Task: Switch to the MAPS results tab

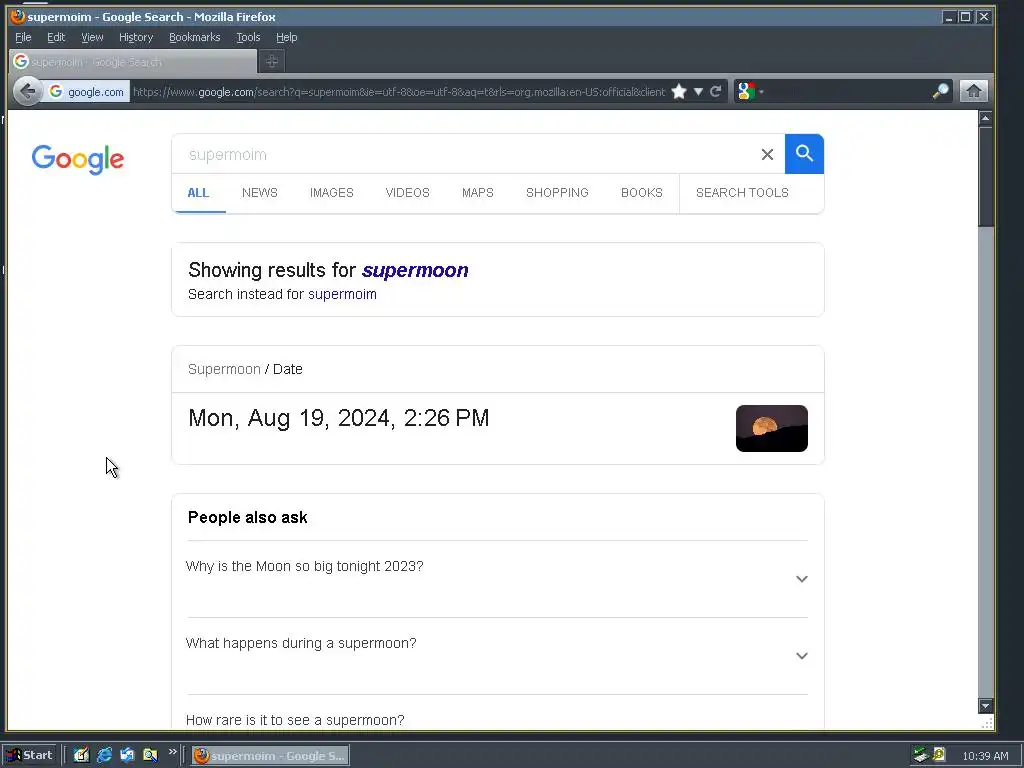Action: pyautogui.click(x=477, y=193)
